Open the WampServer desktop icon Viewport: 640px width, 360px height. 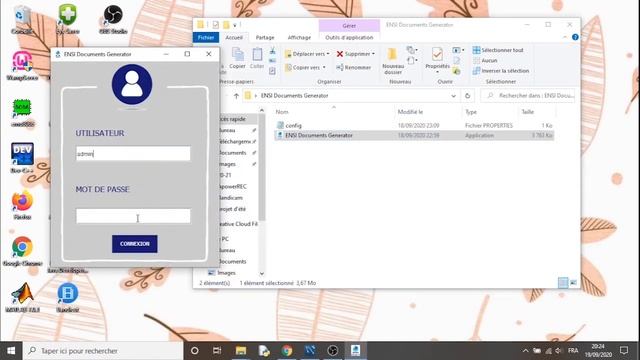(22, 66)
